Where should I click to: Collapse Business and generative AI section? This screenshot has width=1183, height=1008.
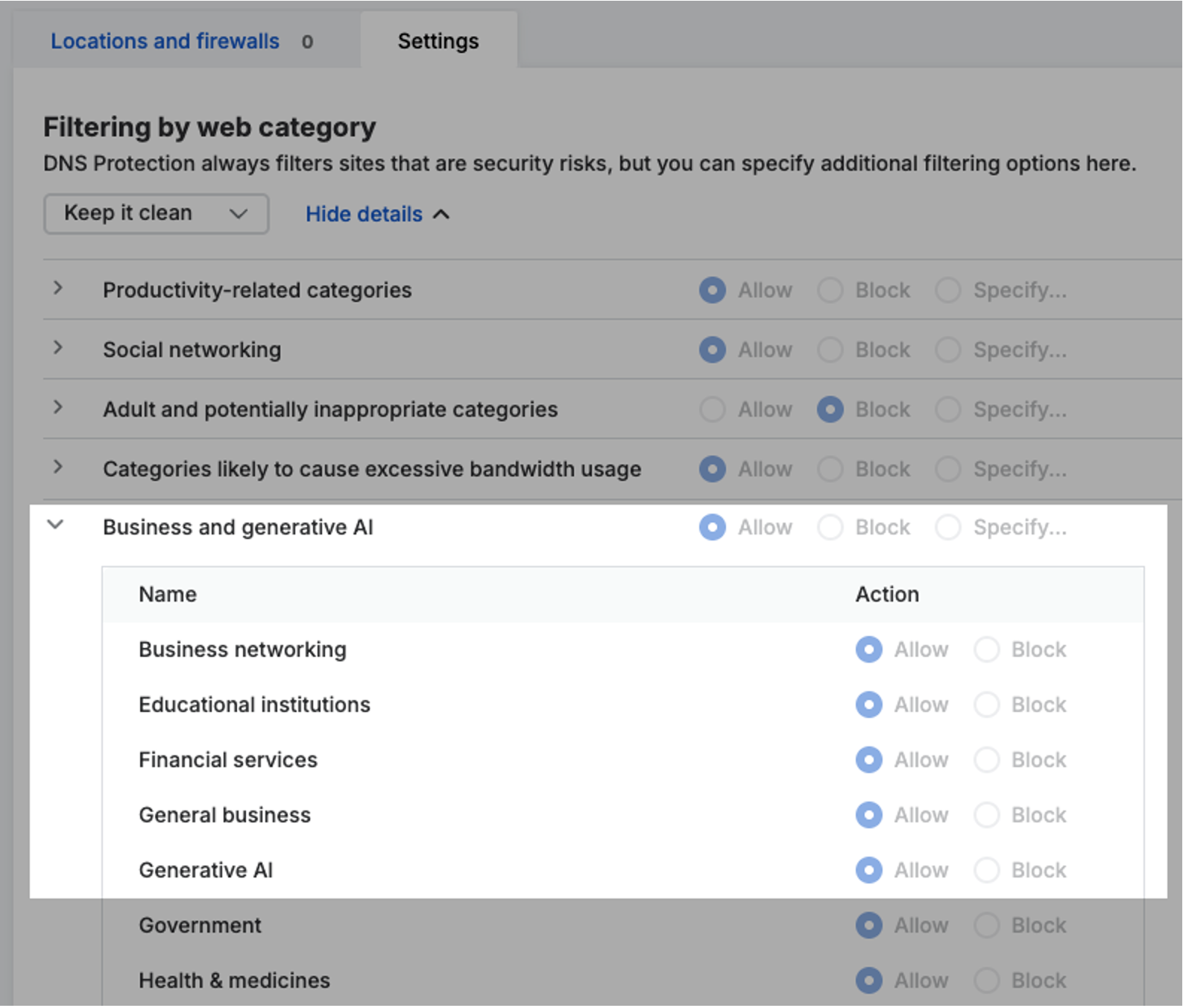(55, 525)
